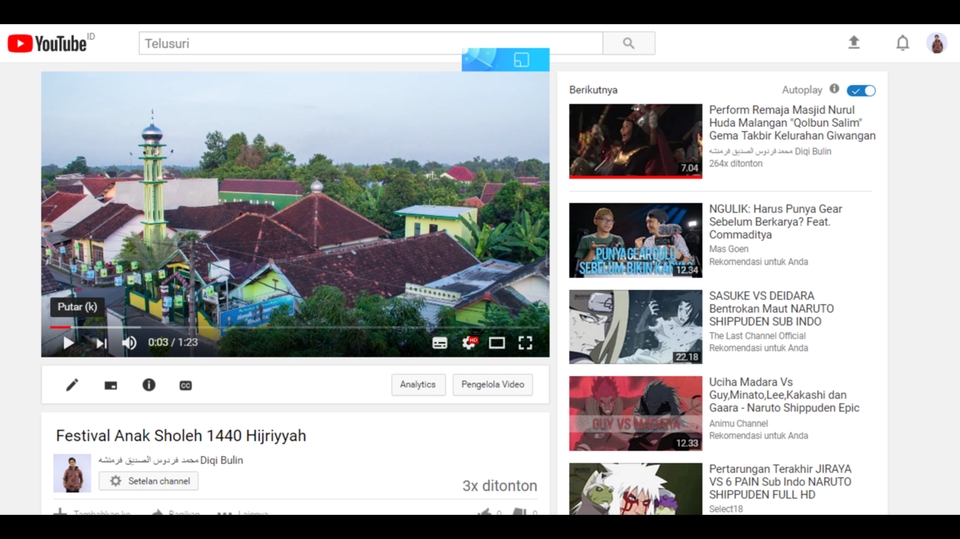960x539 pixels.
Task: Open the 'NGULIK: Harus Punya Gear' title
Action: (x=776, y=222)
